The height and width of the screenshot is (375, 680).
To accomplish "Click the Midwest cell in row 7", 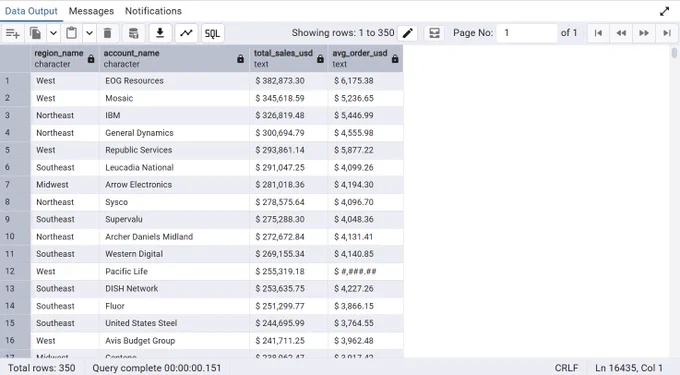I will [x=65, y=185].
